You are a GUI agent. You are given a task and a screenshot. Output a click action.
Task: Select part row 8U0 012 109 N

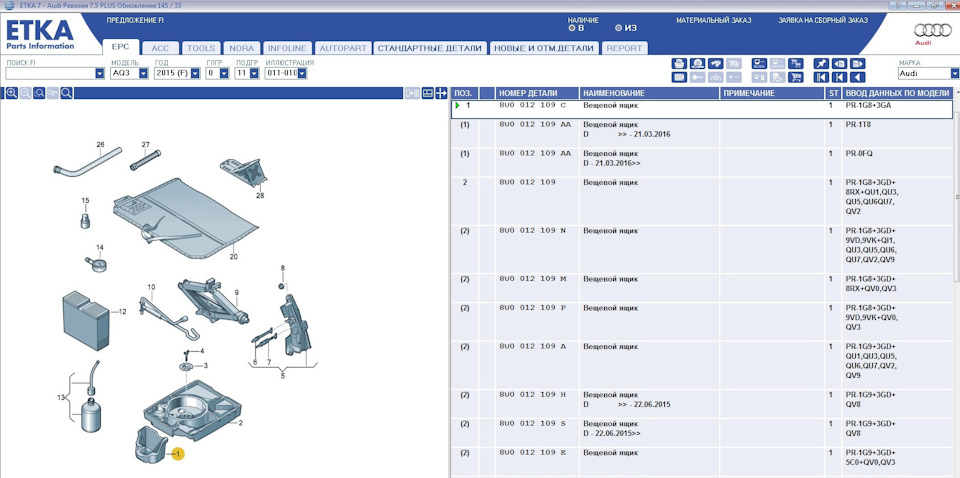coord(702,248)
